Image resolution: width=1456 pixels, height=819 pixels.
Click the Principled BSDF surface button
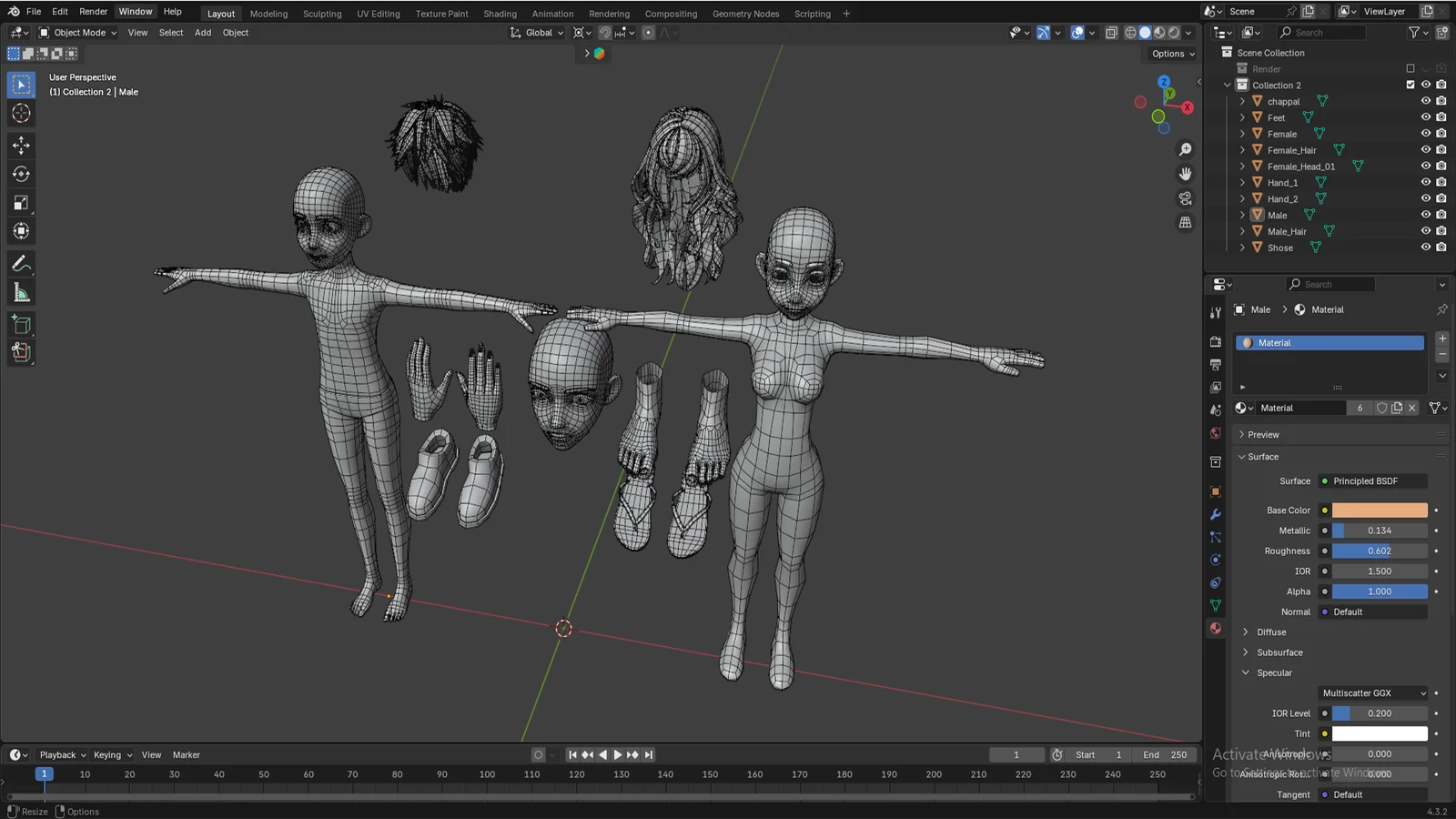click(x=1372, y=480)
